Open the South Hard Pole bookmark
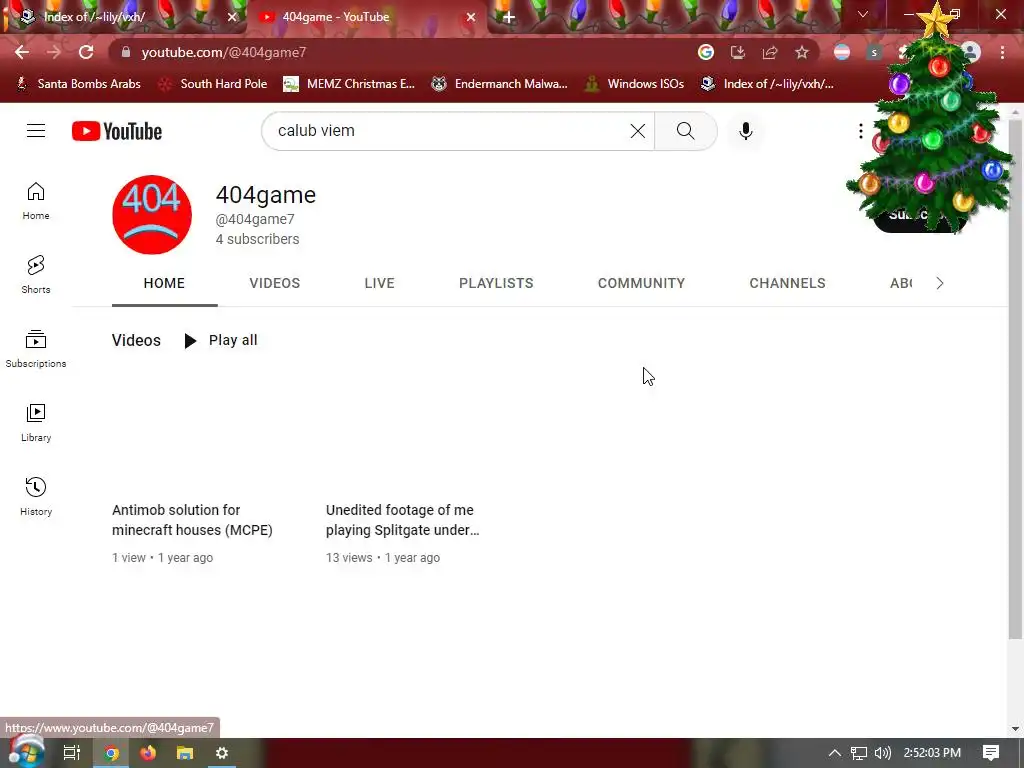1024x768 pixels. click(x=214, y=84)
